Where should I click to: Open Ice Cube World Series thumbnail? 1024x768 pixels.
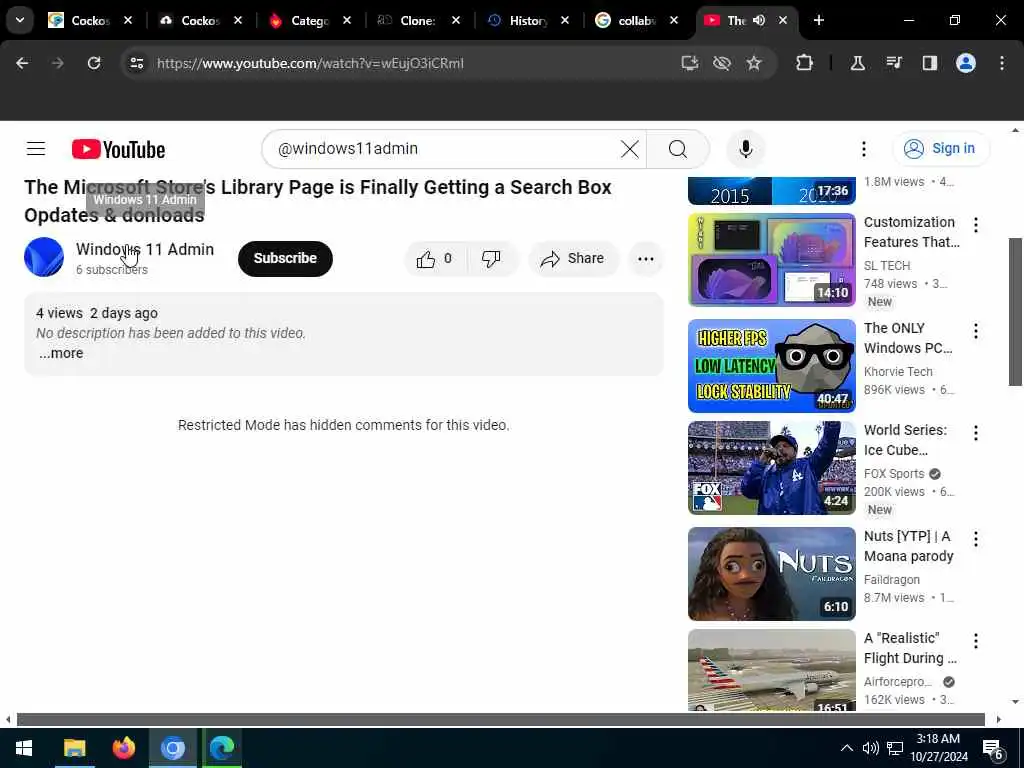pyautogui.click(x=771, y=468)
